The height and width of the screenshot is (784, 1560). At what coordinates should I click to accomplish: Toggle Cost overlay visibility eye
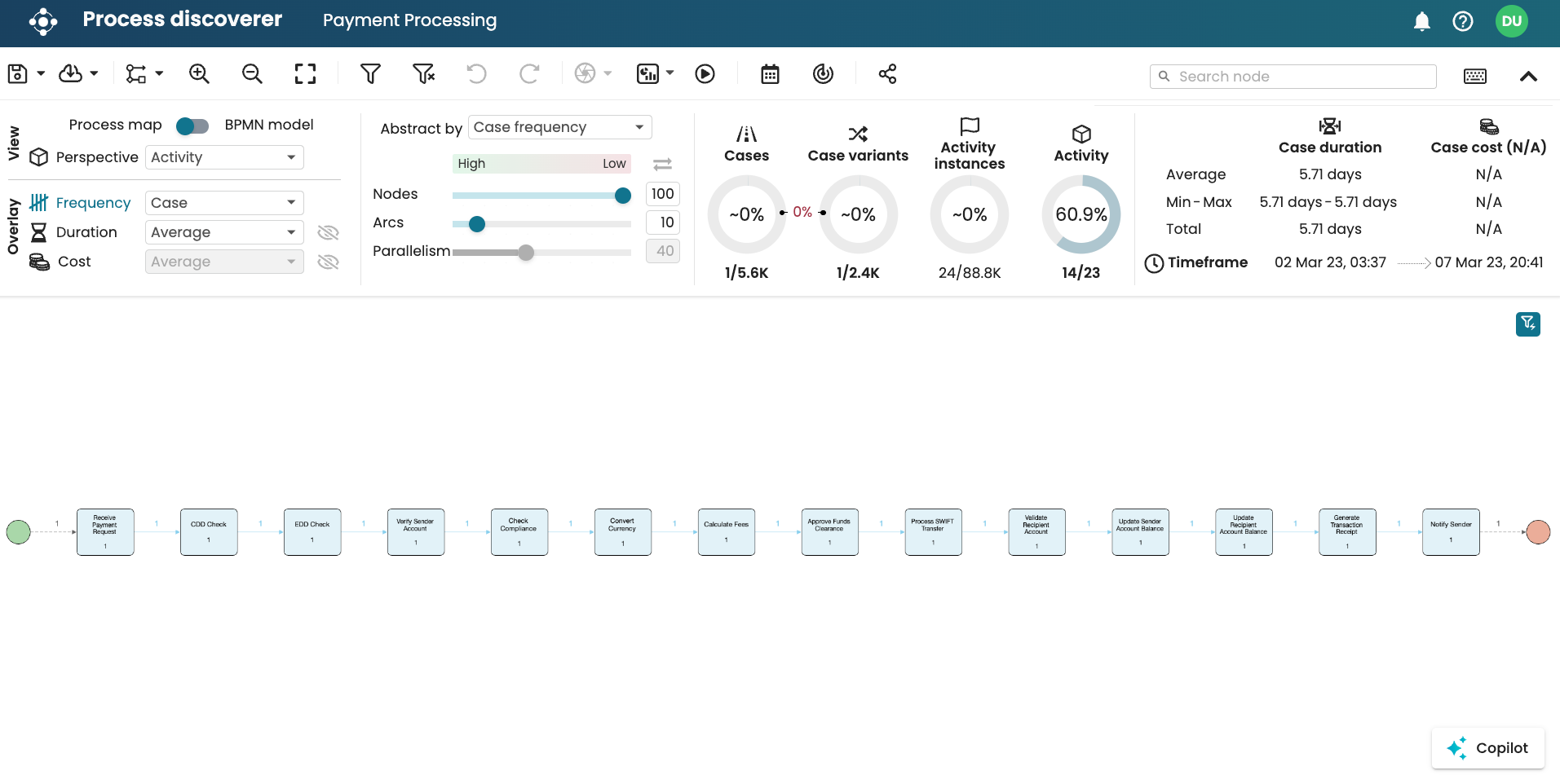[328, 262]
